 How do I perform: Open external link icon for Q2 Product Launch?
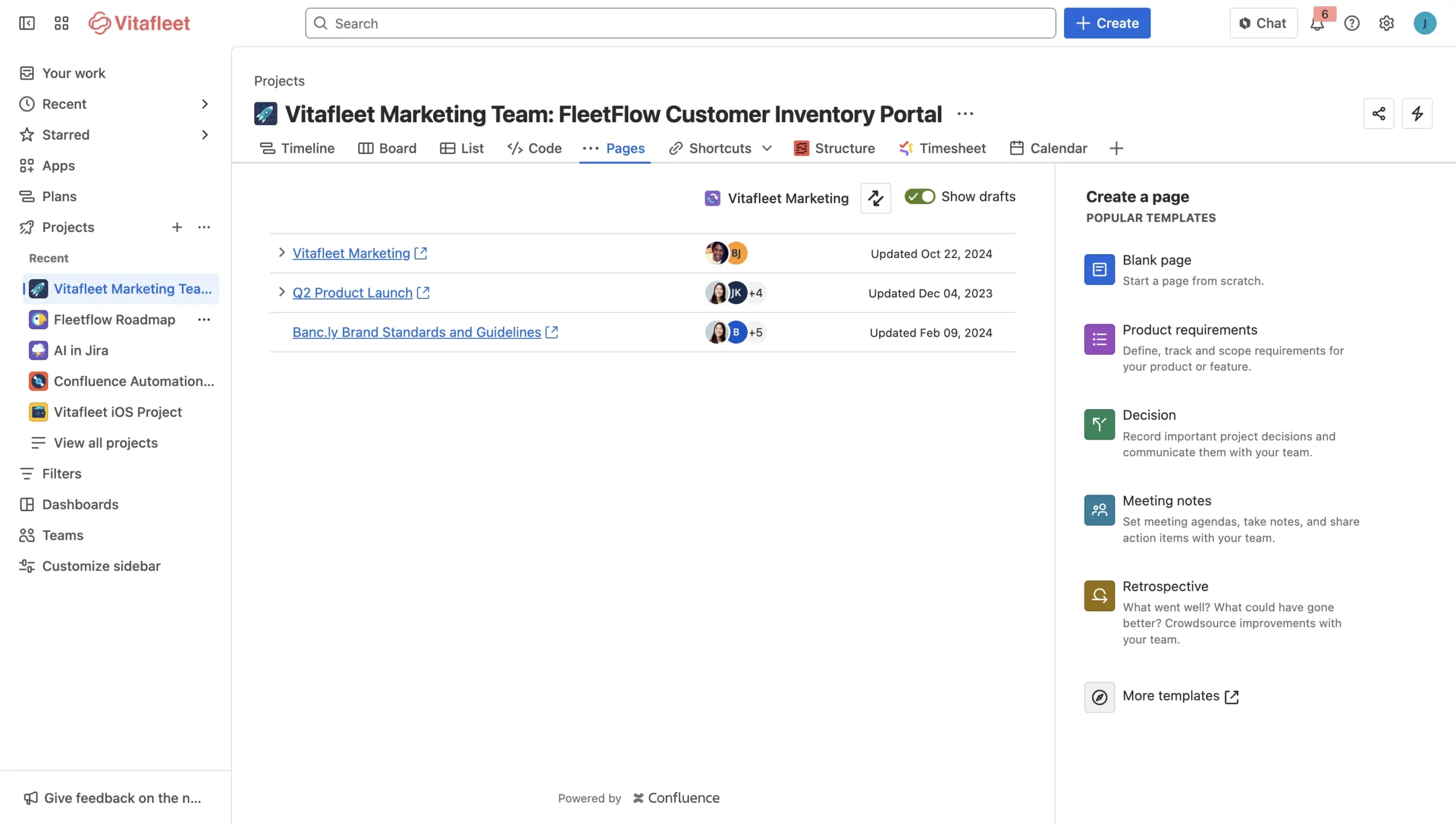423,293
